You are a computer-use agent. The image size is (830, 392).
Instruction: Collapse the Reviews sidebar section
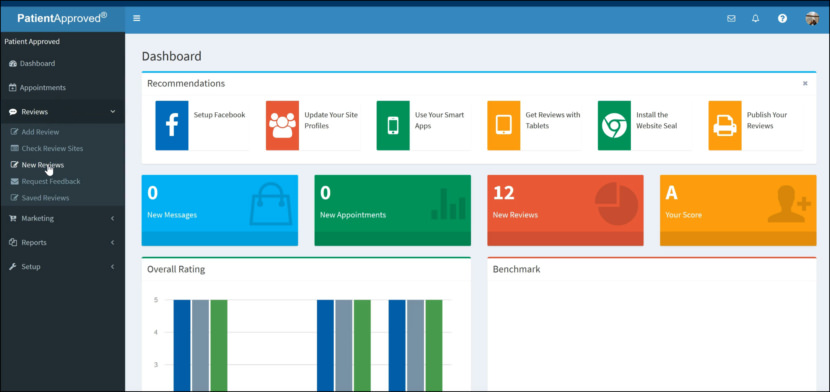click(62, 112)
